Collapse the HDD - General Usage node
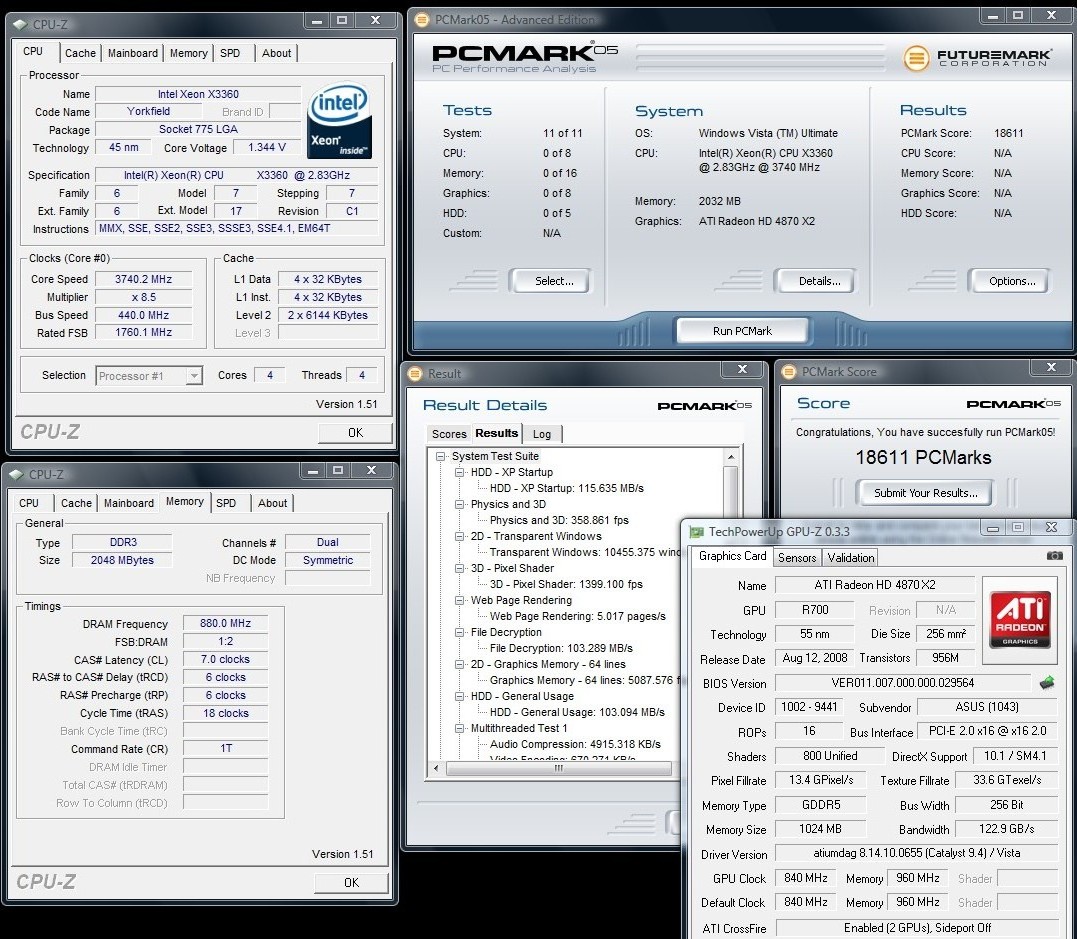This screenshot has width=1077, height=939. pyautogui.click(x=460, y=697)
